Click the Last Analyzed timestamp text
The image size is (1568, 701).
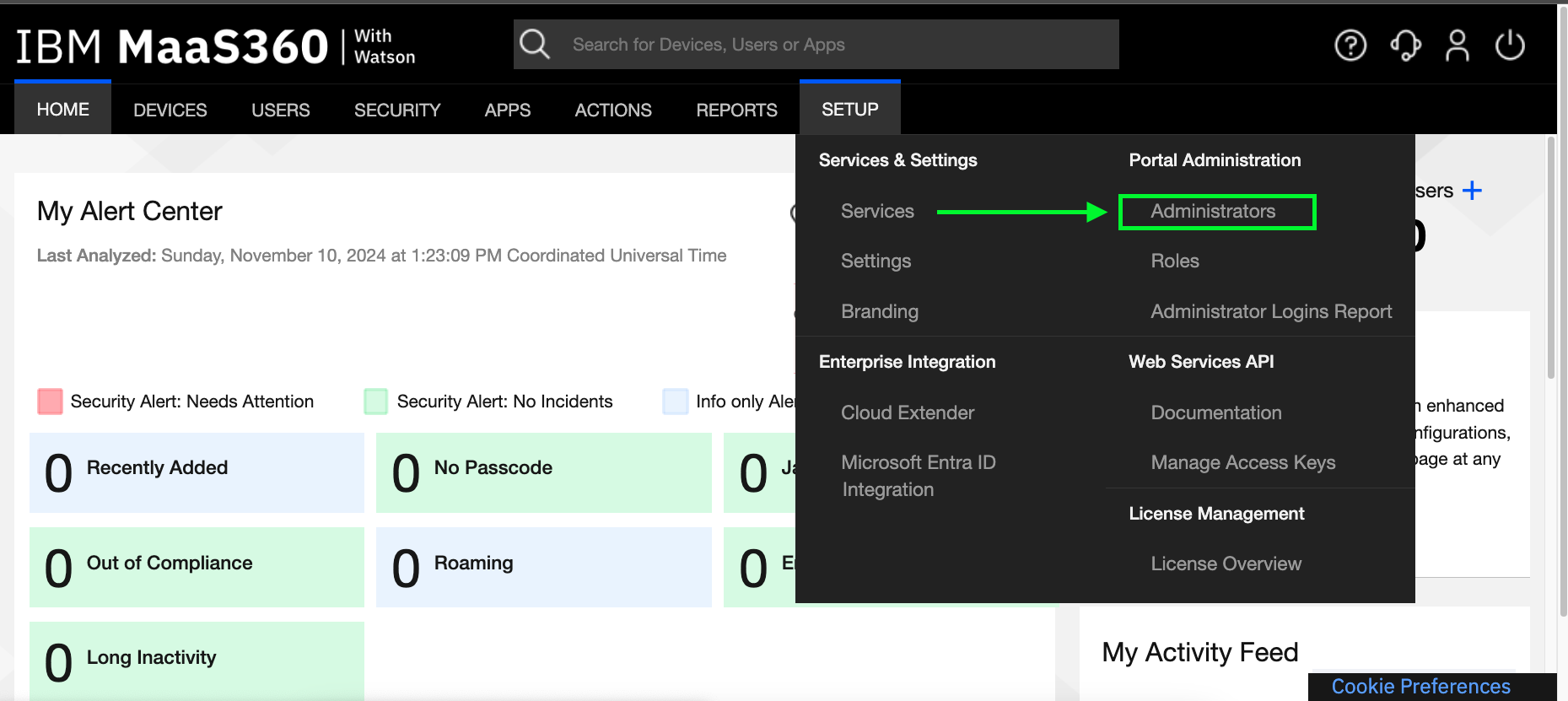click(x=382, y=256)
